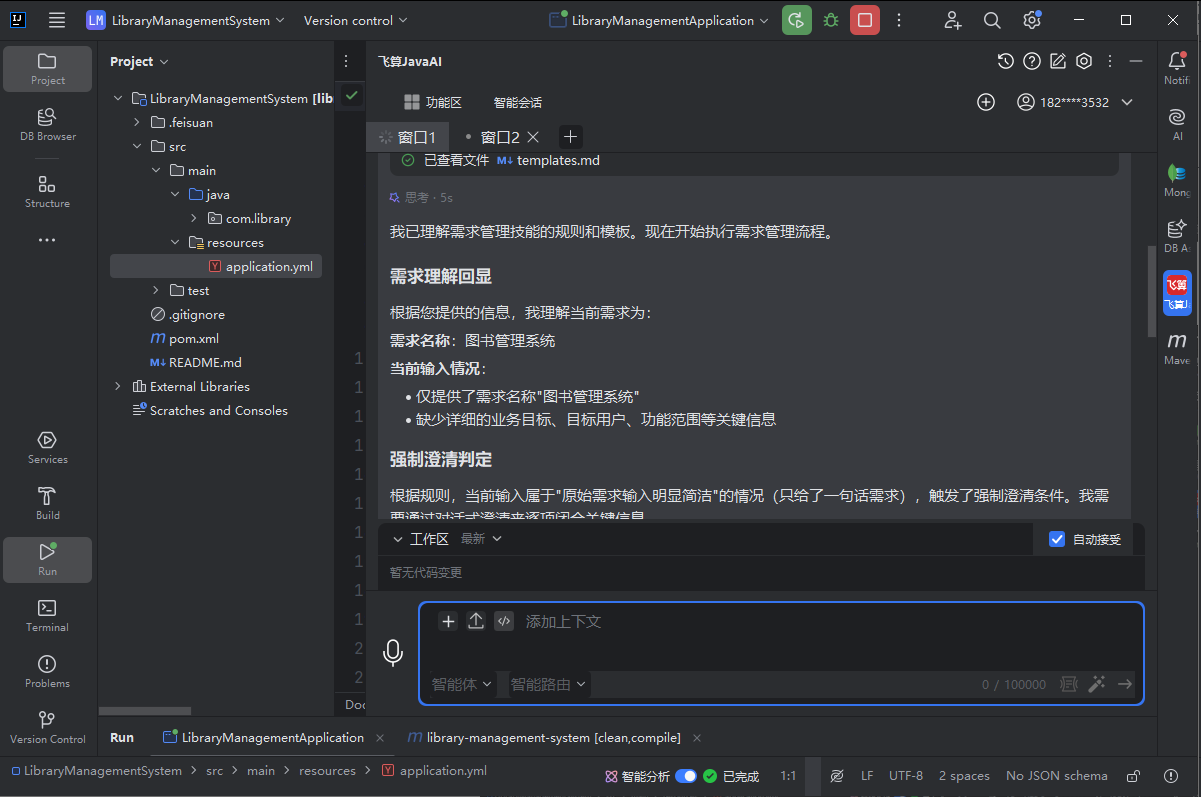Stop the running application red button
Image resolution: width=1201 pixels, height=797 pixels.
(x=865, y=20)
